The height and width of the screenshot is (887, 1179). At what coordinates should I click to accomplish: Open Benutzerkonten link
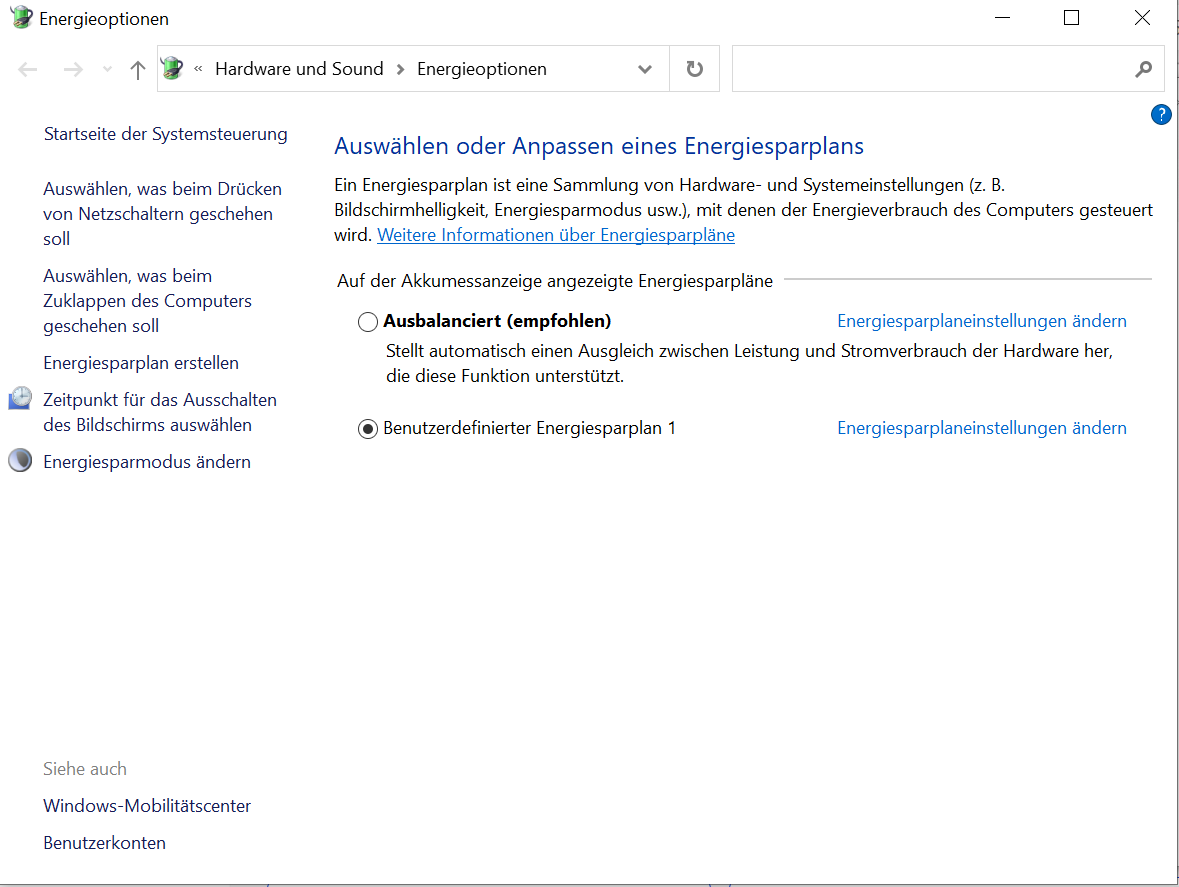(x=105, y=843)
